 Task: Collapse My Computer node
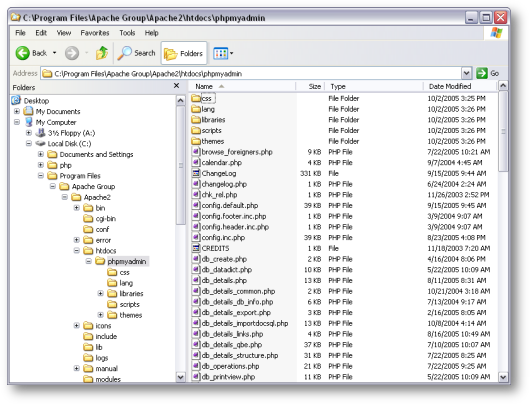point(17,122)
